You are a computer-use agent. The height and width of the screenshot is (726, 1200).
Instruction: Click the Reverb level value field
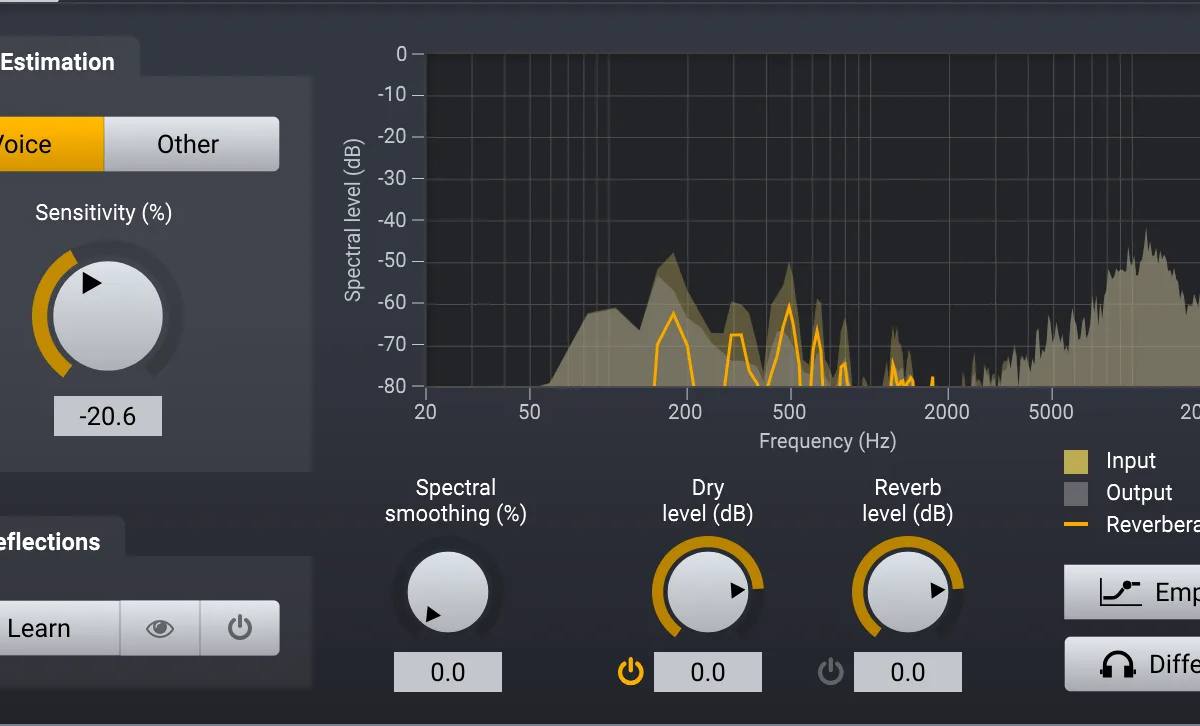coord(908,672)
